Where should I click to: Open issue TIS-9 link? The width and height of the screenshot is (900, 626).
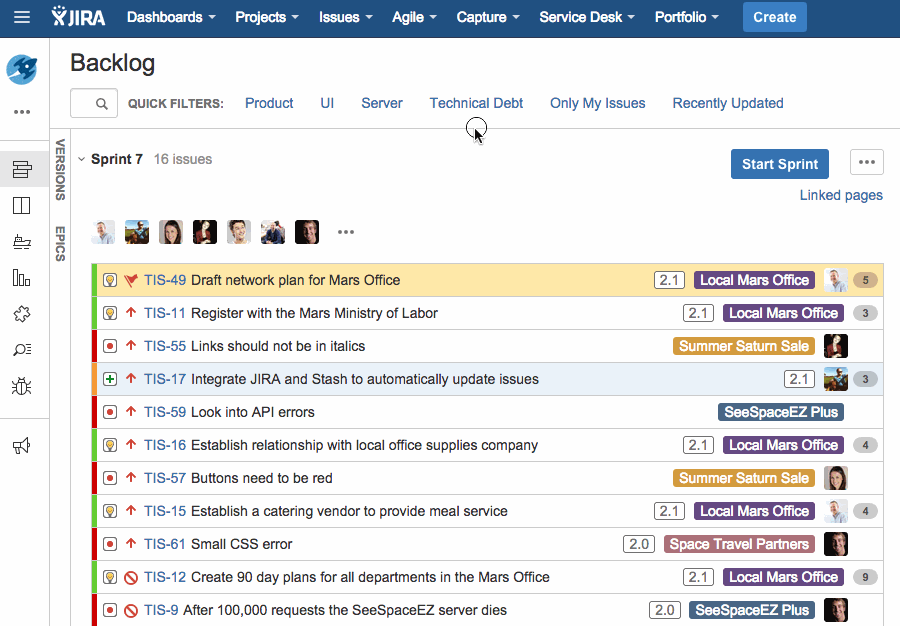click(161, 611)
